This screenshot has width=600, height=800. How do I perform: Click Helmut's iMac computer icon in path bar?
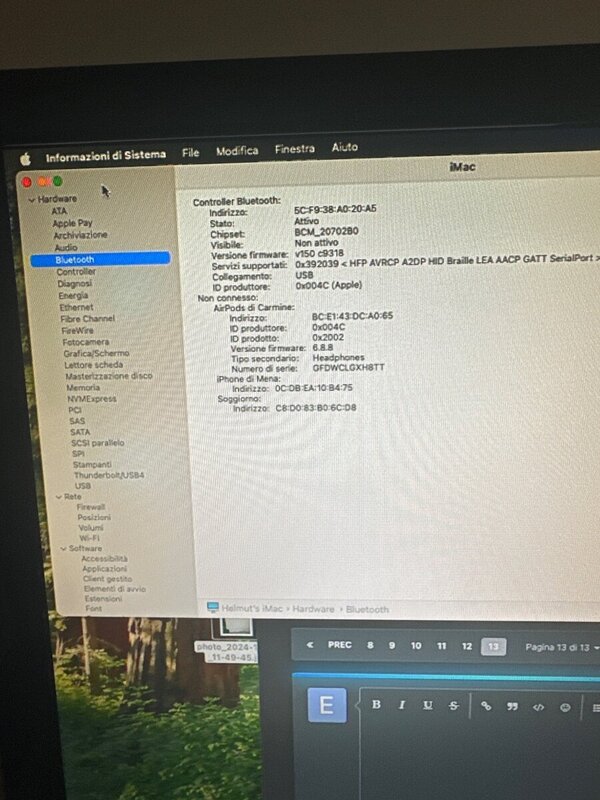(x=213, y=607)
